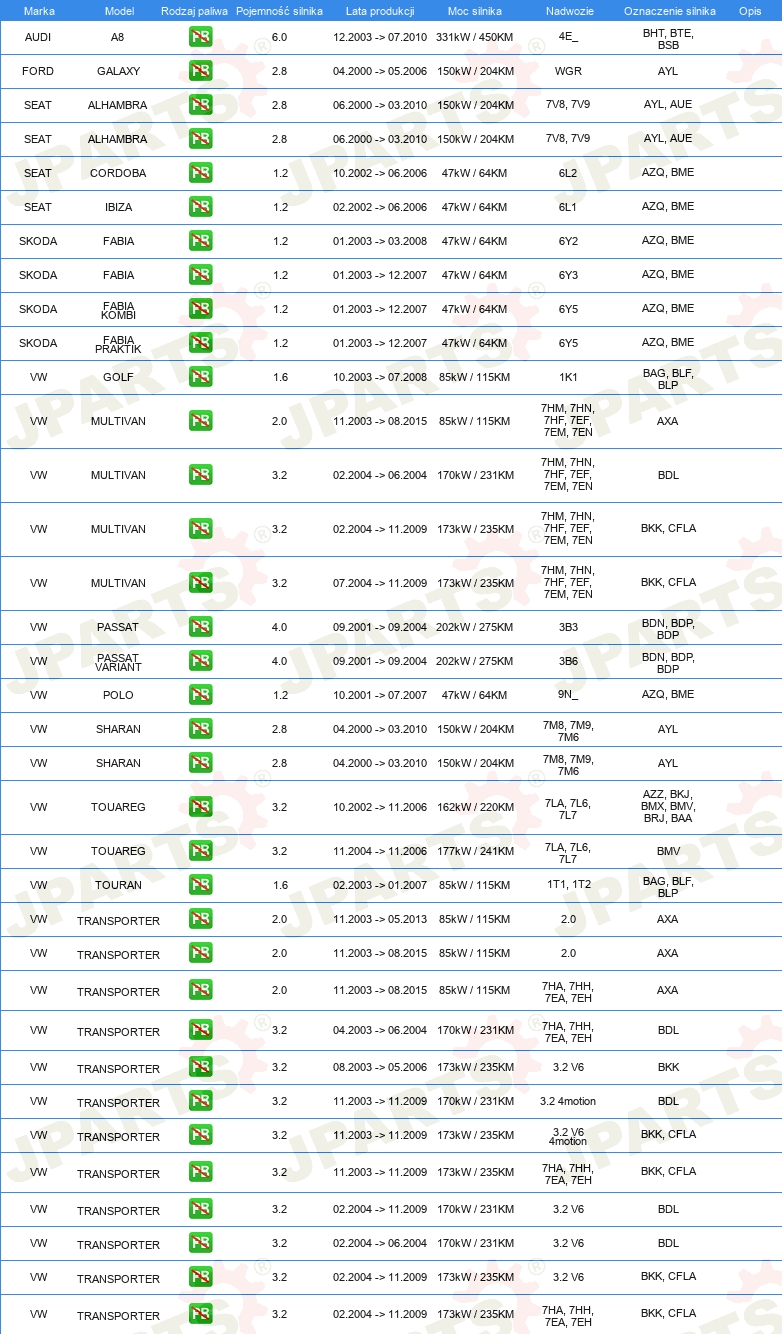Click the GOLF model cell
Image resolution: width=782 pixels, height=1334 pixels.
coord(119,377)
